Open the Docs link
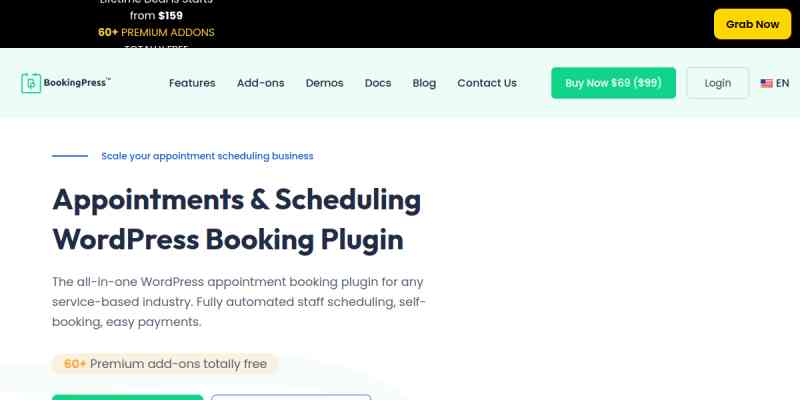Image resolution: width=800 pixels, height=400 pixels. (x=378, y=83)
